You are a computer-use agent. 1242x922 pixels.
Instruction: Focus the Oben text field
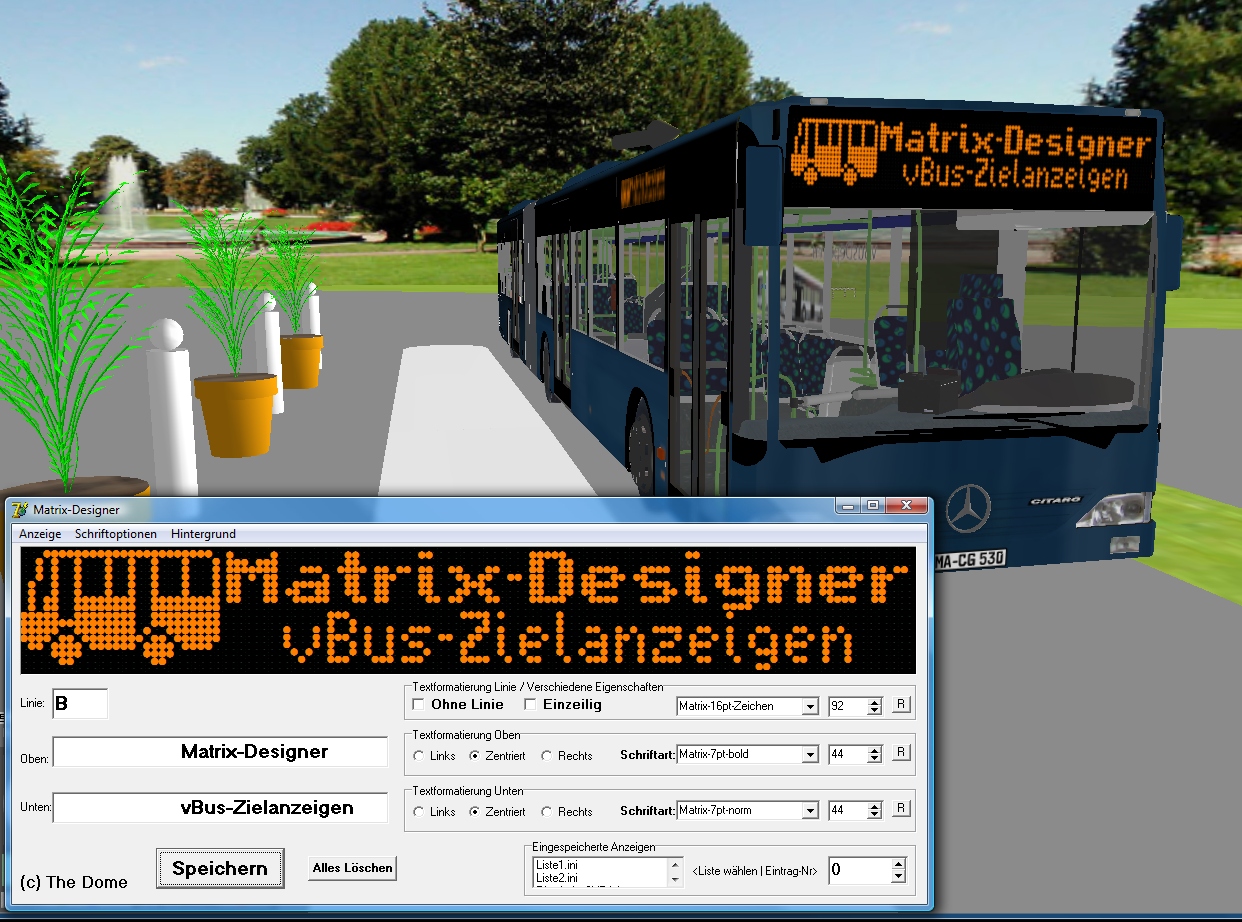point(220,752)
